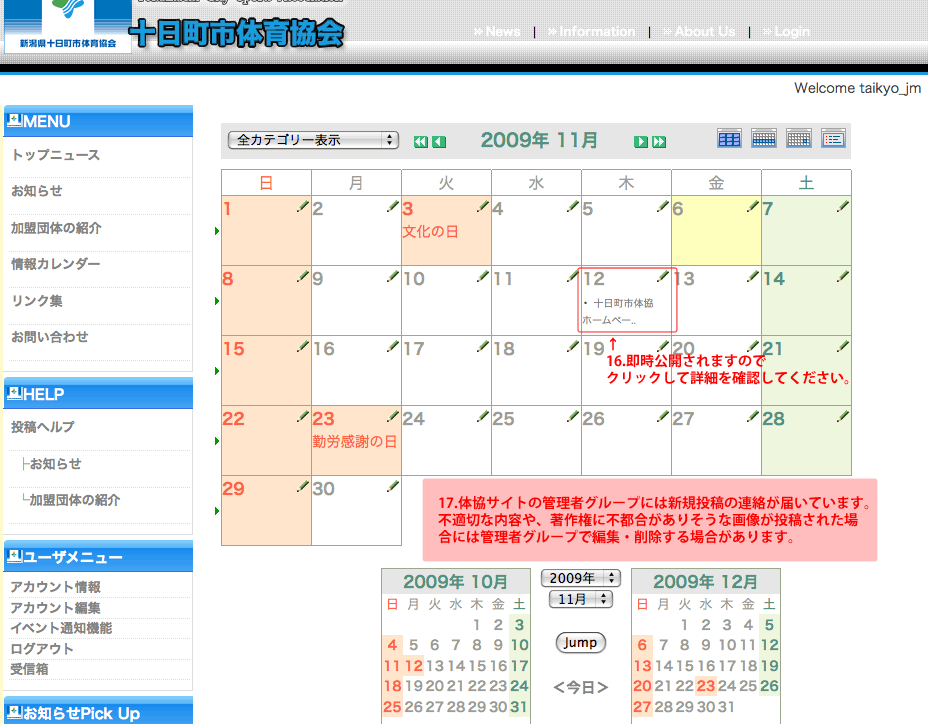Viewport: 928px width, 724px height.
Task: Click pencil icon on November 30
Action: click(x=393, y=486)
